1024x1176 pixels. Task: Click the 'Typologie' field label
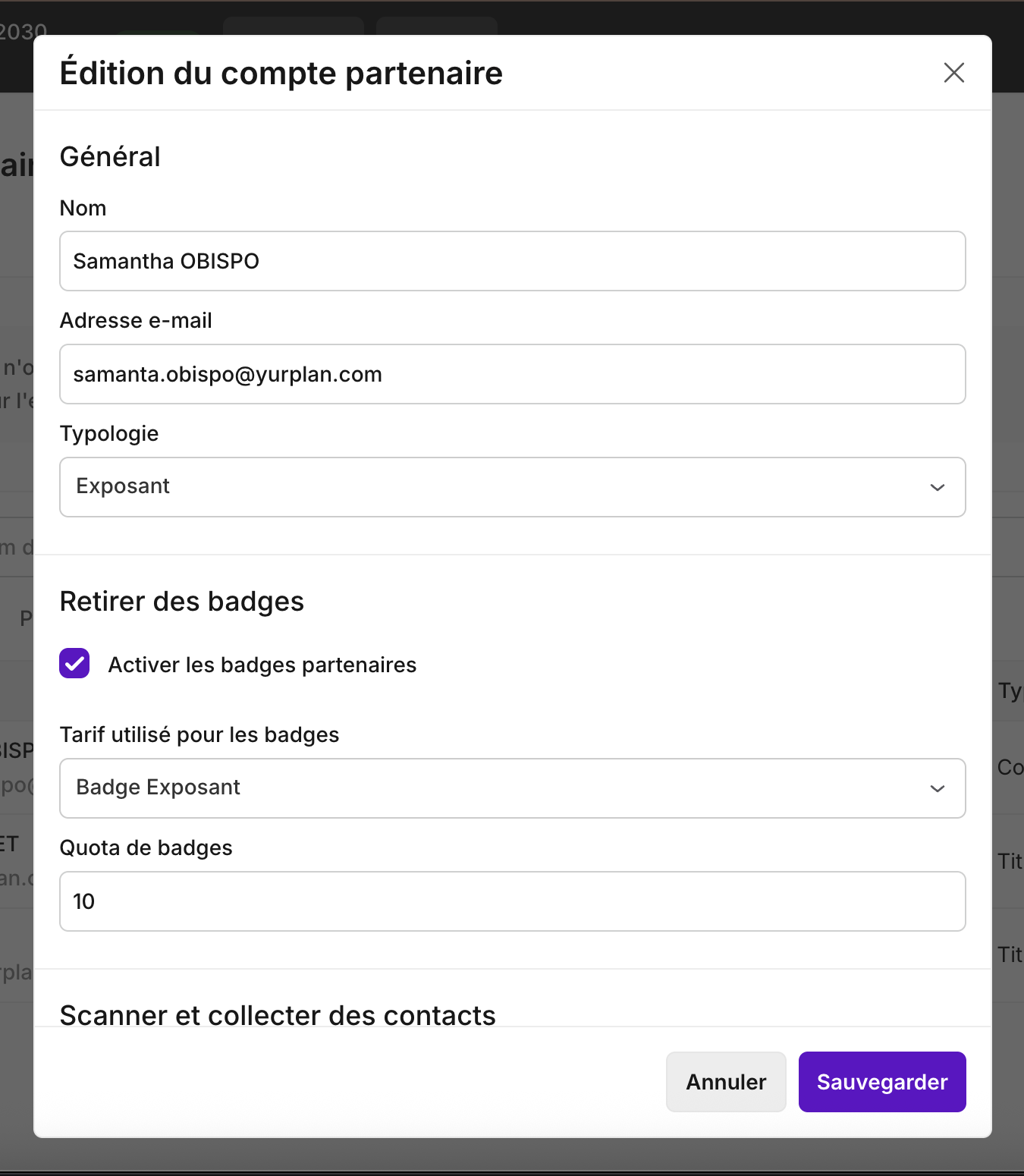109,434
